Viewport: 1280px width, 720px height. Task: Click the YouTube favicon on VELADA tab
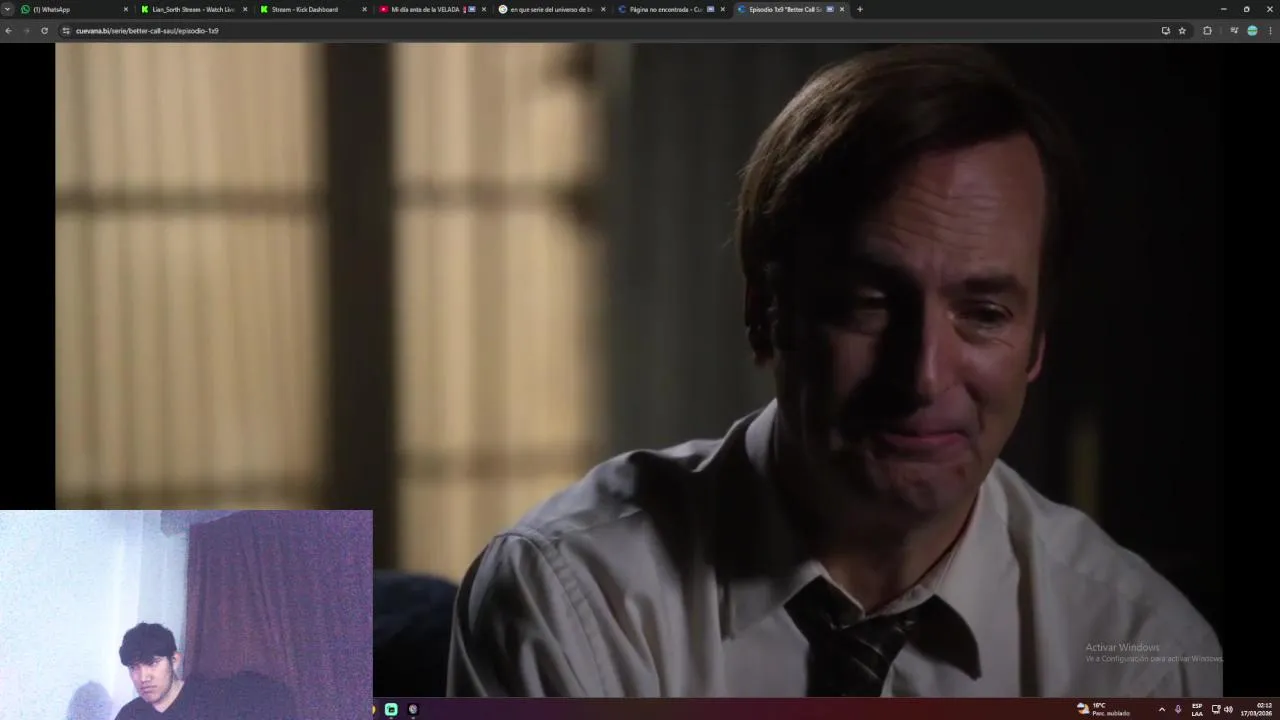384,9
